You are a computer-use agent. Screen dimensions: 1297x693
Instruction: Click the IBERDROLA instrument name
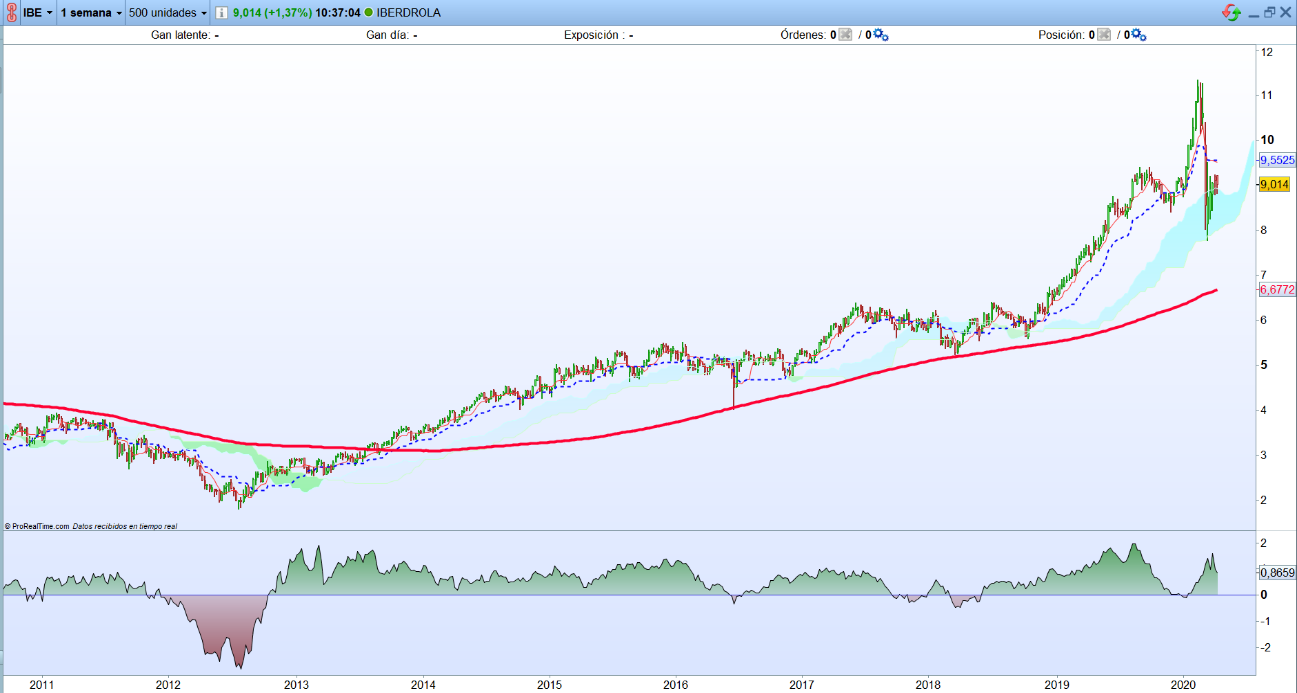click(x=408, y=13)
